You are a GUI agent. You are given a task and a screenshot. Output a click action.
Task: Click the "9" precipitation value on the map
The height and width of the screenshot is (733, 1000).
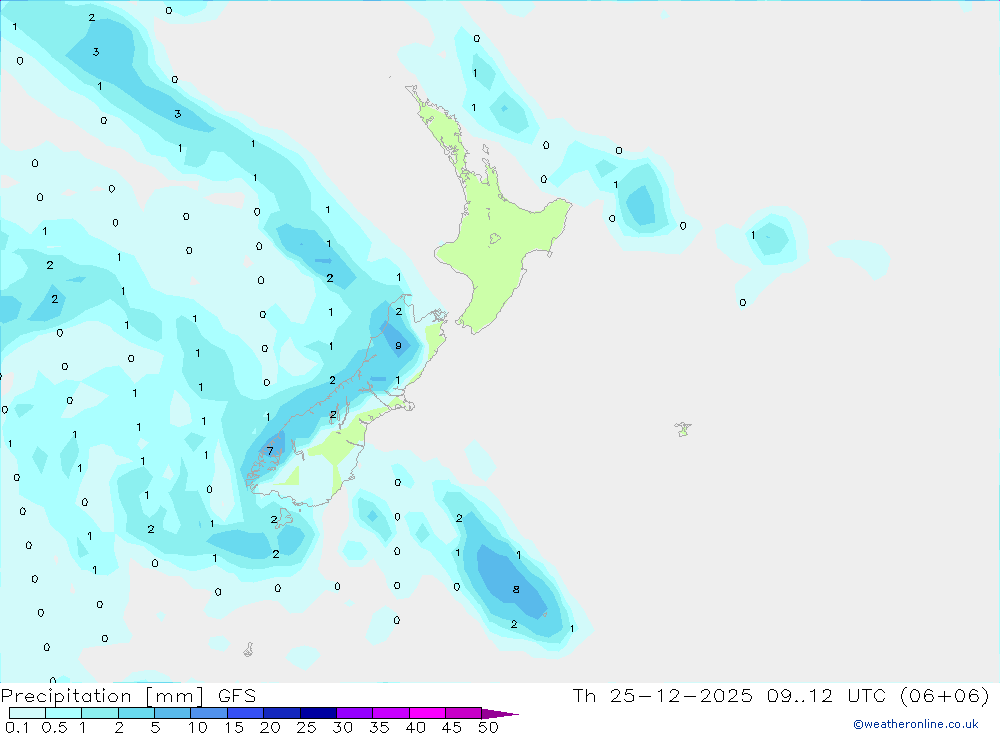click(398, 346)
